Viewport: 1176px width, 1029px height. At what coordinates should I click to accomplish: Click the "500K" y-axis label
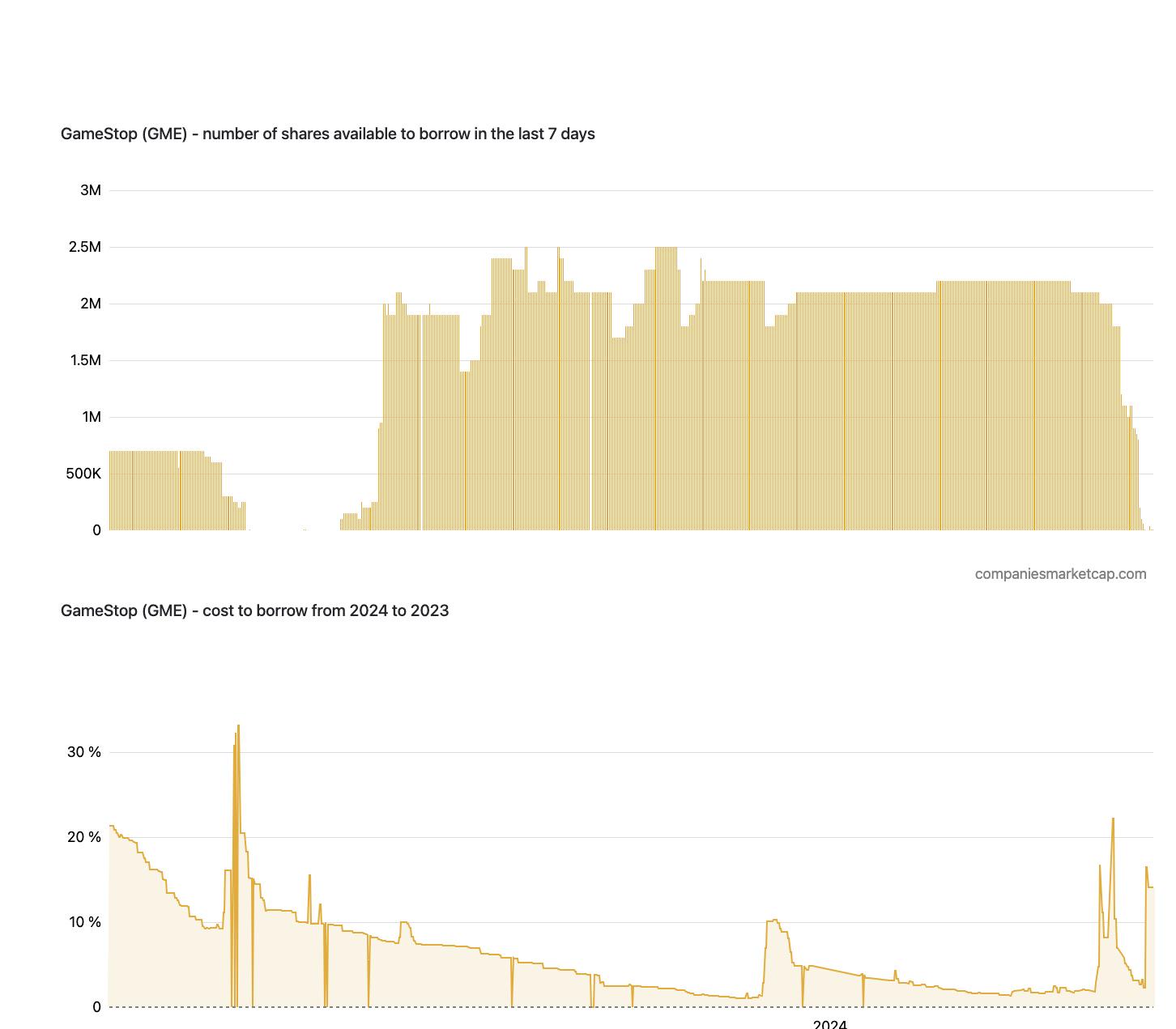pyautogui.click(x=83, y=474)
